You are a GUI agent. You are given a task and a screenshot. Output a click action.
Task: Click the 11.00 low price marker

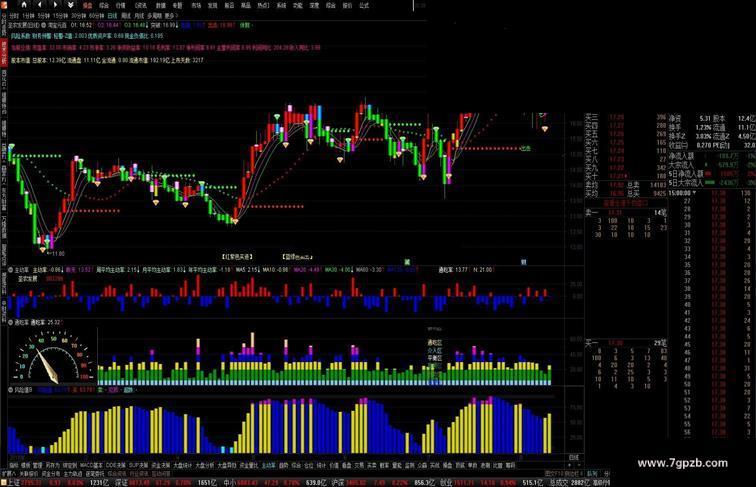(x=58, y=254)
